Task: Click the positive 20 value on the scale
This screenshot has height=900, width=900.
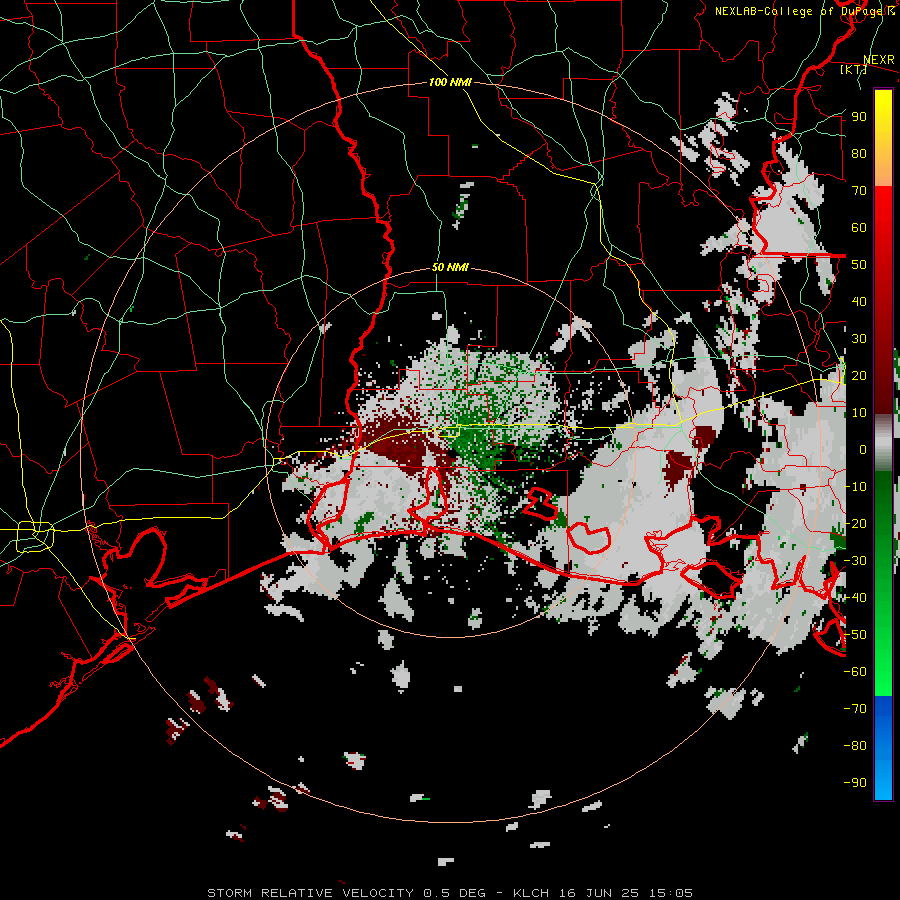Action: tap(859, 375)
